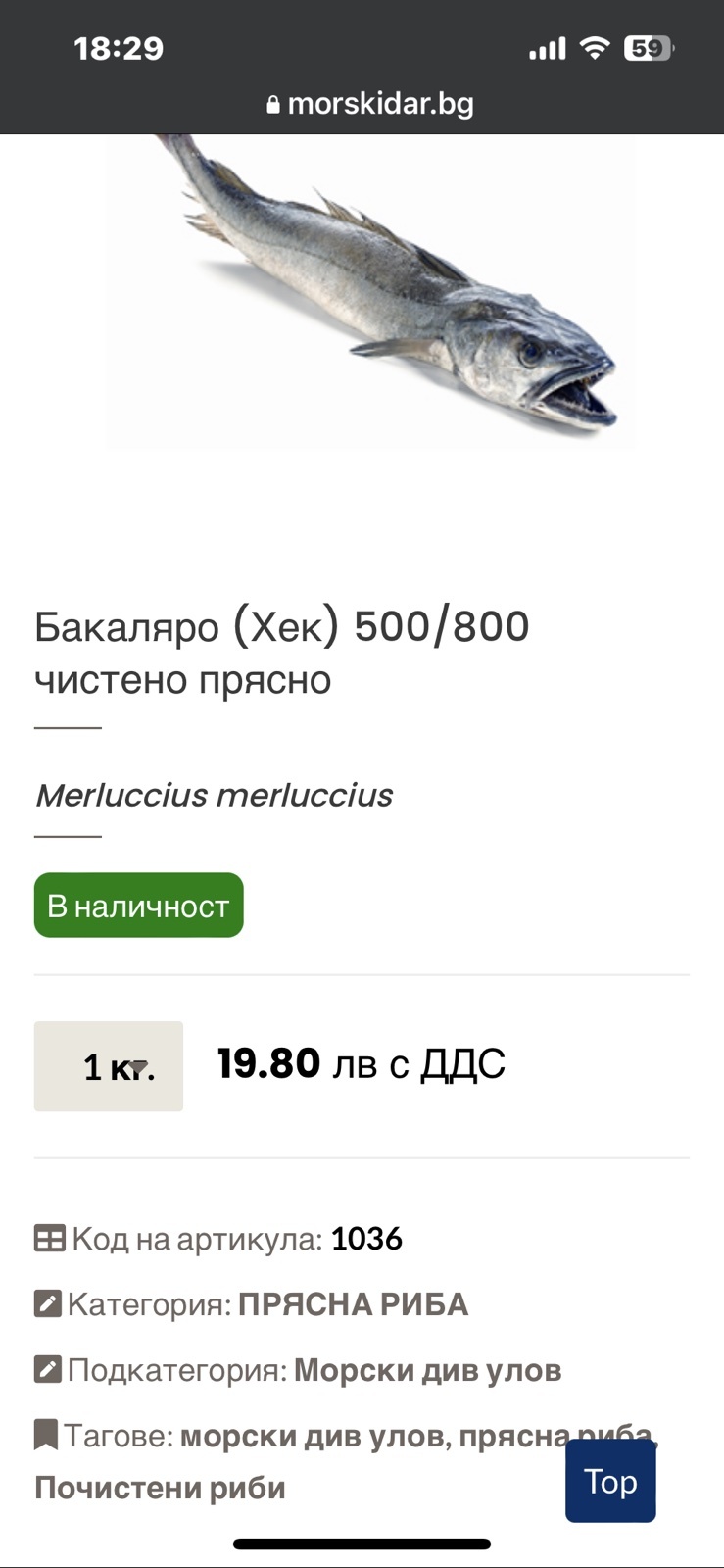Image resolution: width=724 pixels, height=1568 pixels.
Task: Open the Морски див улов subcategory link
Action: coord(427,1370)
